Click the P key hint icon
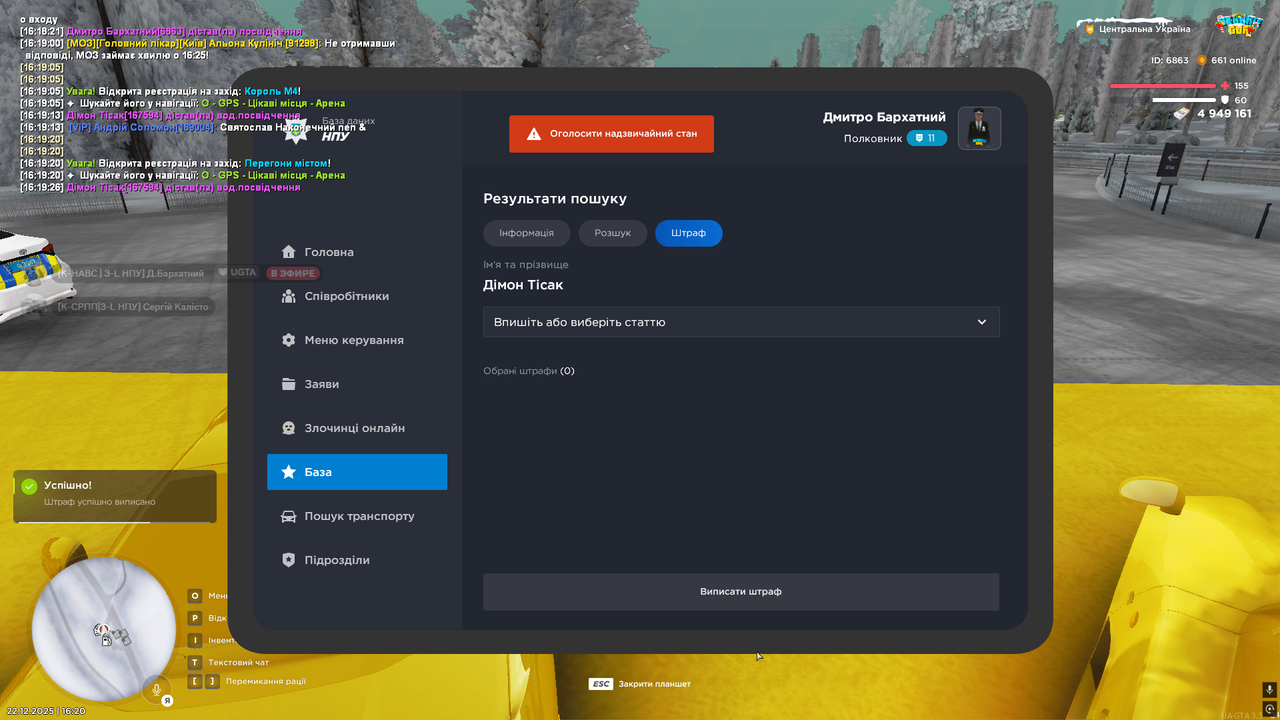 tap(195, 618)
